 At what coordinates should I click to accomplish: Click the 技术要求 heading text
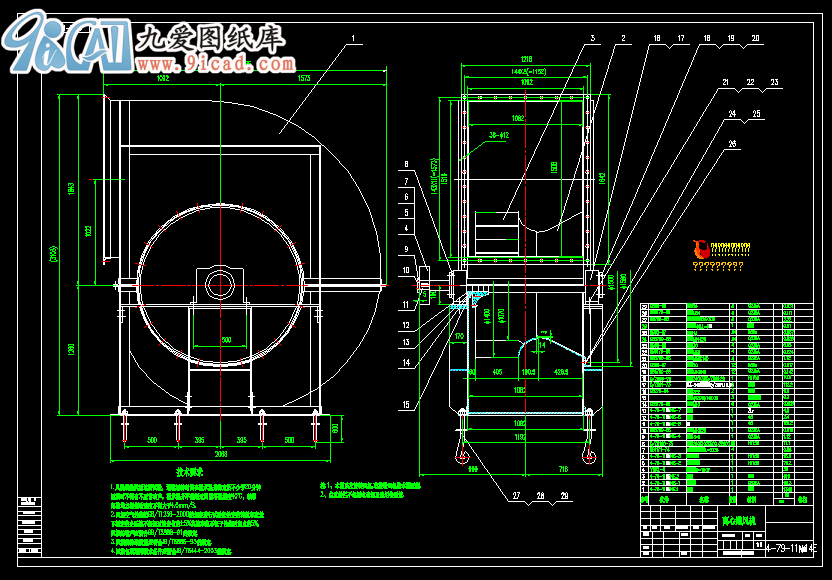pos(190,471)
